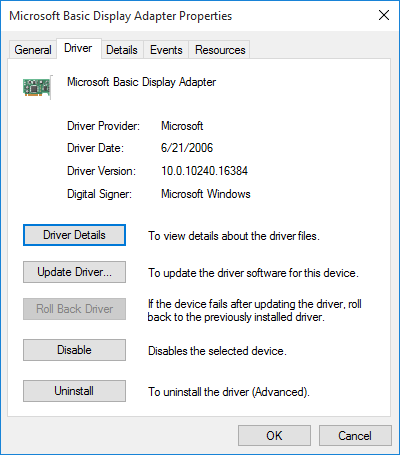Open the Details tab

click(x=122, y=50)
